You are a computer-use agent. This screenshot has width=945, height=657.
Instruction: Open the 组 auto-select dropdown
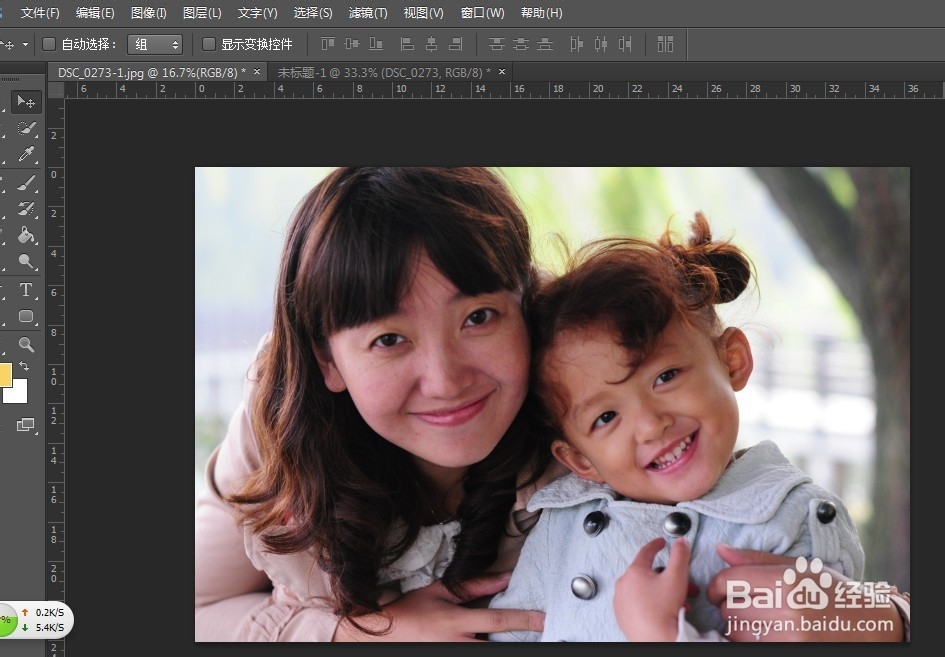[155, 45]
